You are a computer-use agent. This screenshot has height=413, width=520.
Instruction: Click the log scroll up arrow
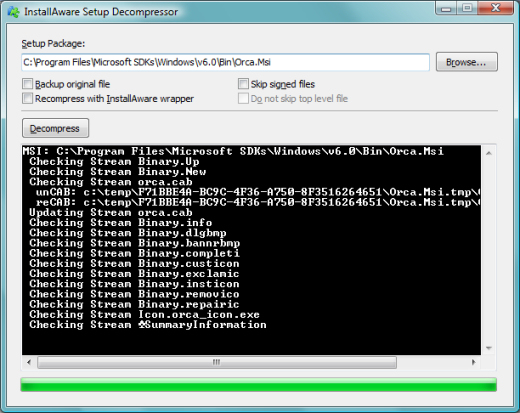pyautogui.click(x=489, y=153)
